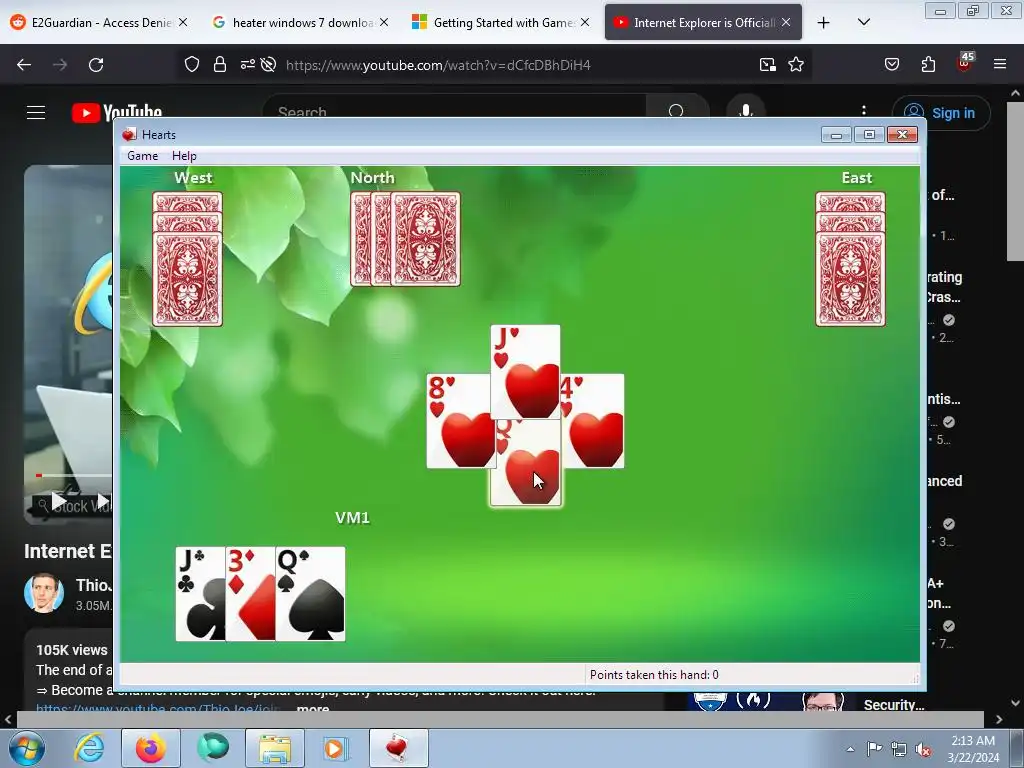Open the ThioJoe channel avatar
The height and width of the screenshot is (768, 1024).
pos(44,593)
